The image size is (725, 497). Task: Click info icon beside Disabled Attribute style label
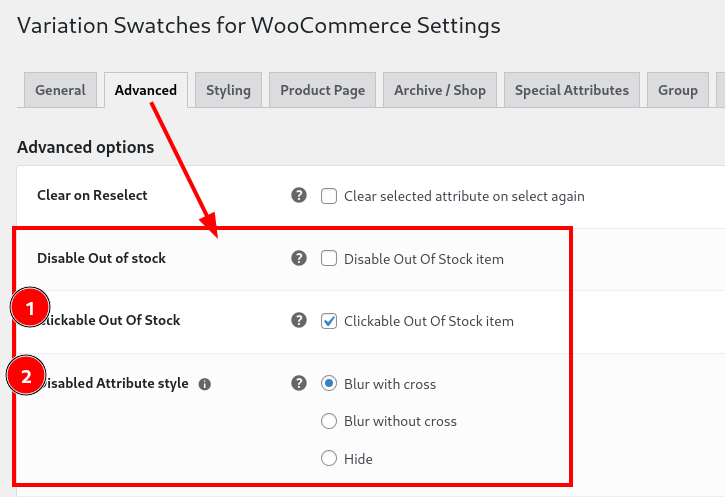pos(204,384)
